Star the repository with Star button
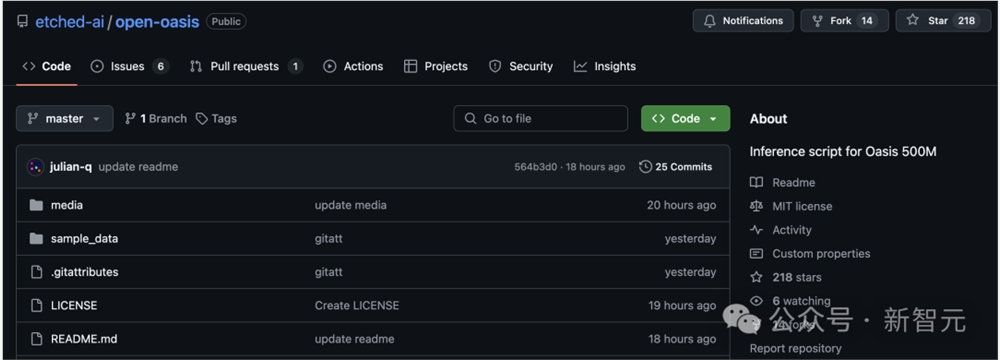The image size is (1000, 360). click(x=943, y=20)
